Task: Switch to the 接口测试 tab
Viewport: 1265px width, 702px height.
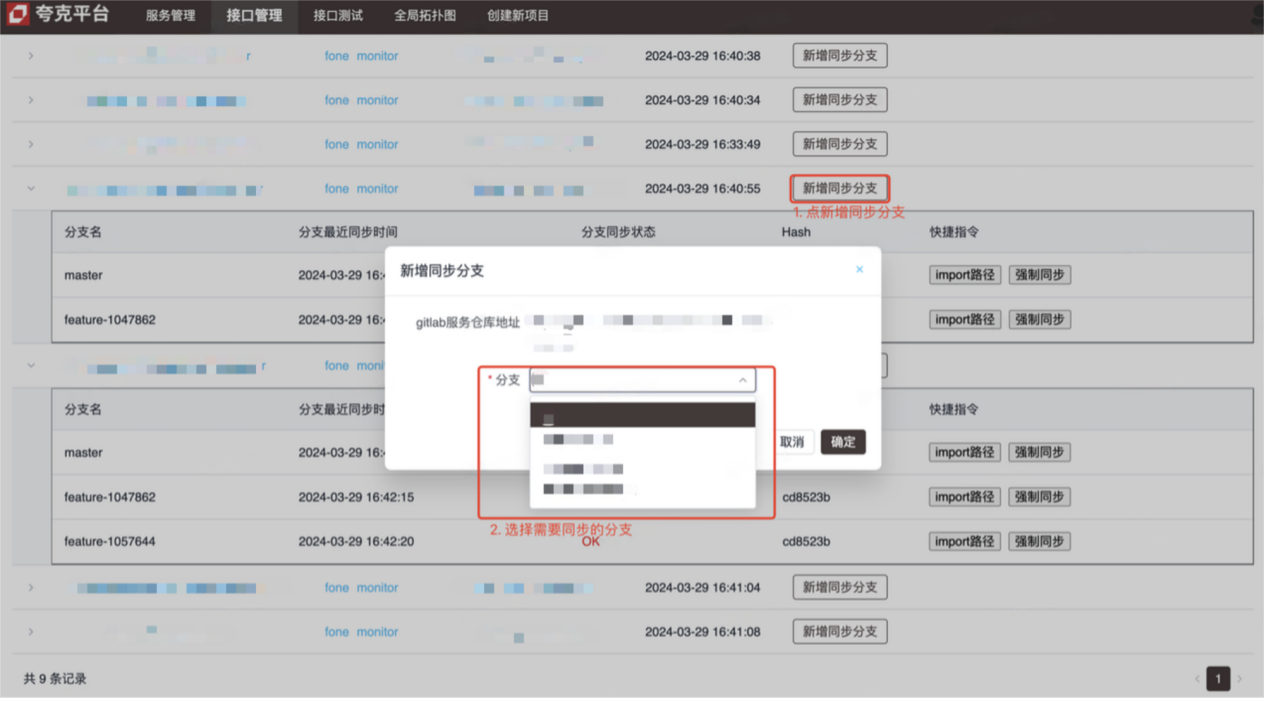Action: click(x=338, y=16)
